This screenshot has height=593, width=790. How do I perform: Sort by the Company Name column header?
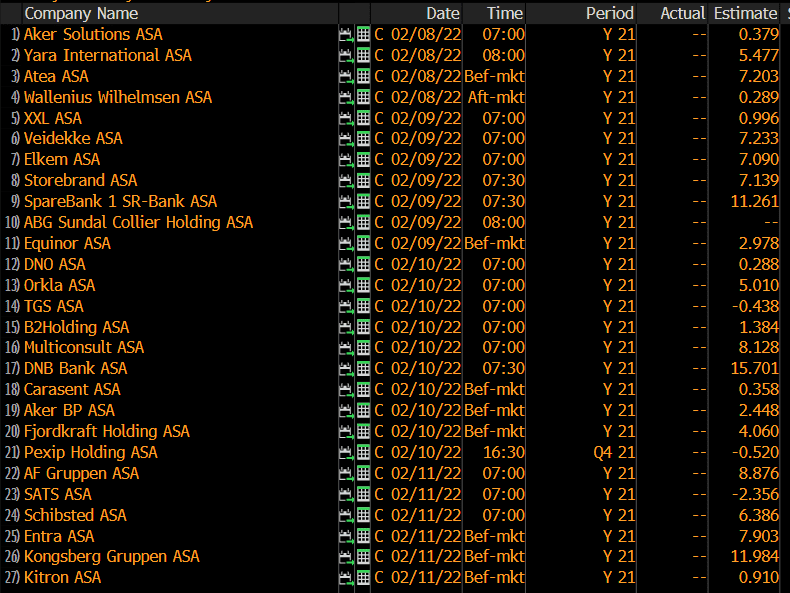coord(81,14)
